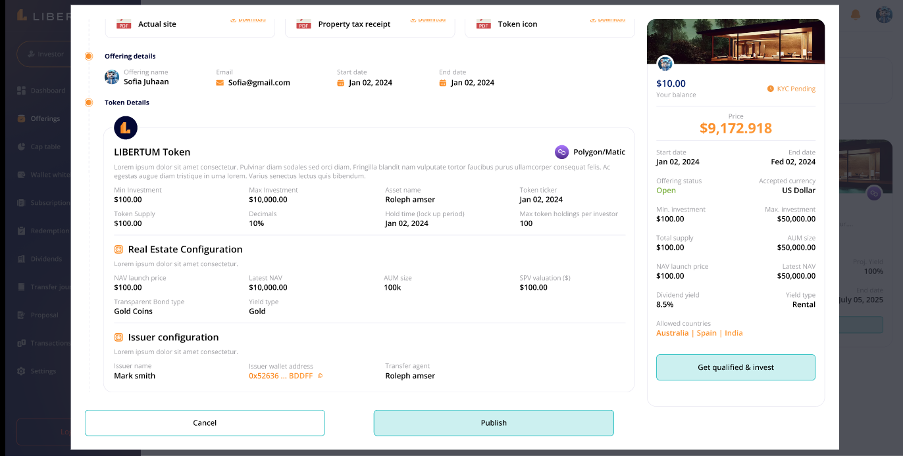
Task: Download the Property tax receipt document
Action: coord(432,19)
